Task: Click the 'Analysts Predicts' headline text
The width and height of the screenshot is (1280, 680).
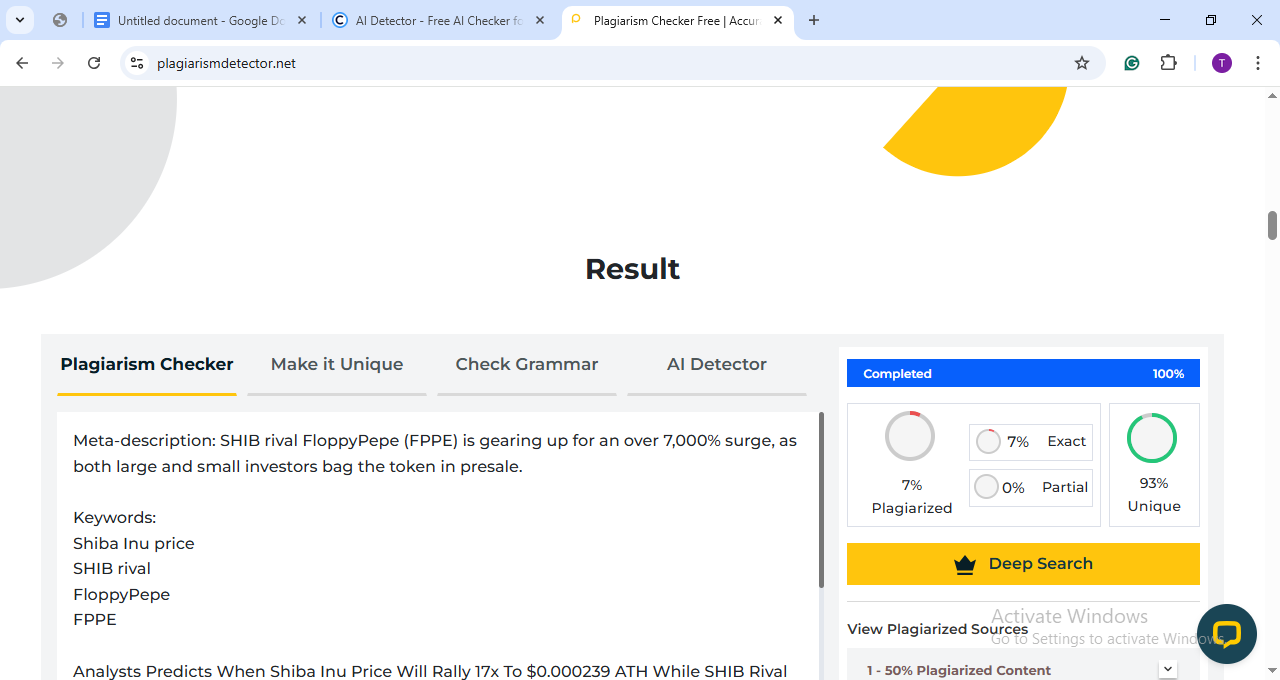Action: (x=430, y=671)
